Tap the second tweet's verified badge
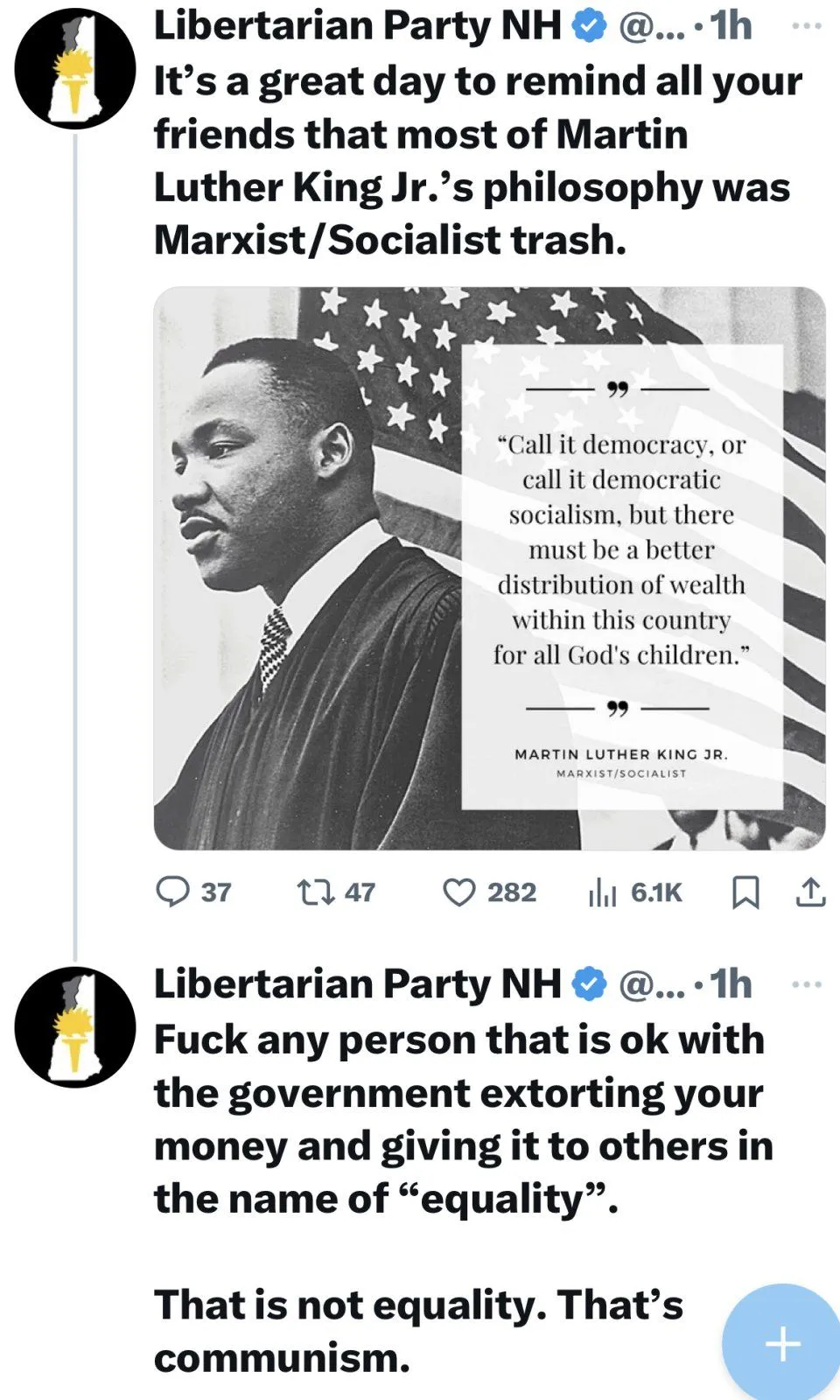The width and height of the screenshot is (840, 1400). pos(589,984)
